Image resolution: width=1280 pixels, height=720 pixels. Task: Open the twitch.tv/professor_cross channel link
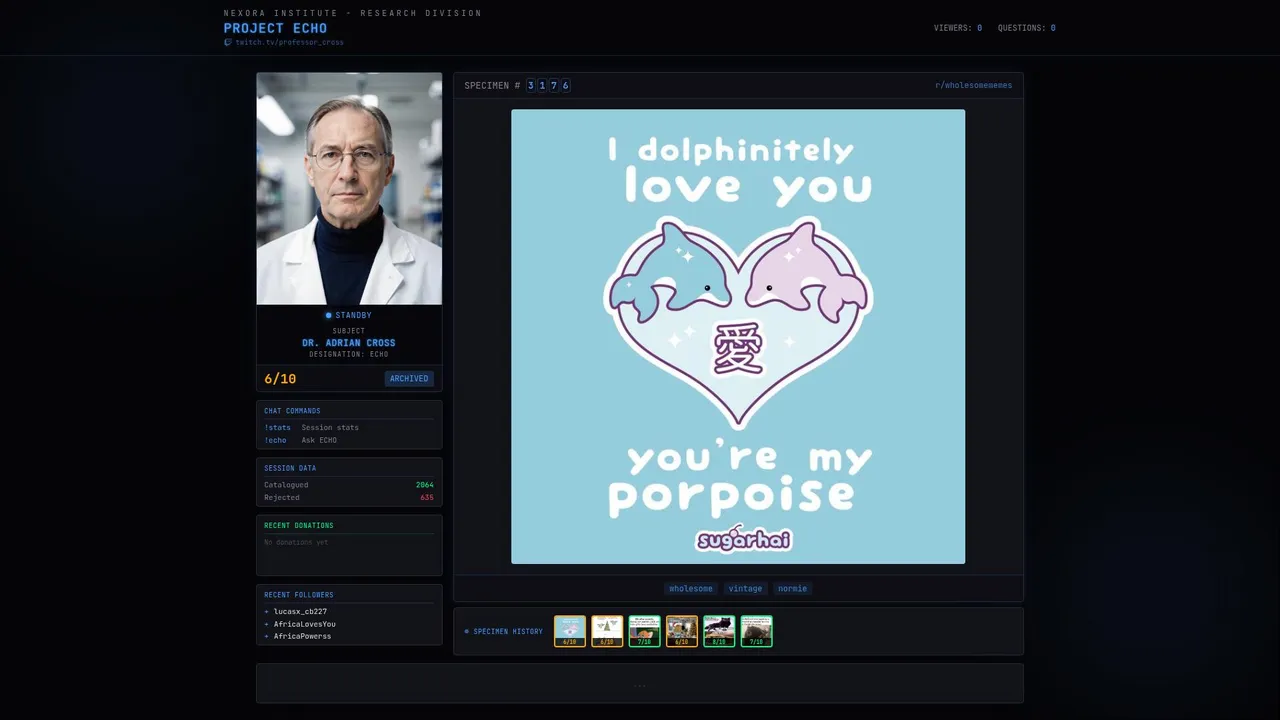pos(289,43)
